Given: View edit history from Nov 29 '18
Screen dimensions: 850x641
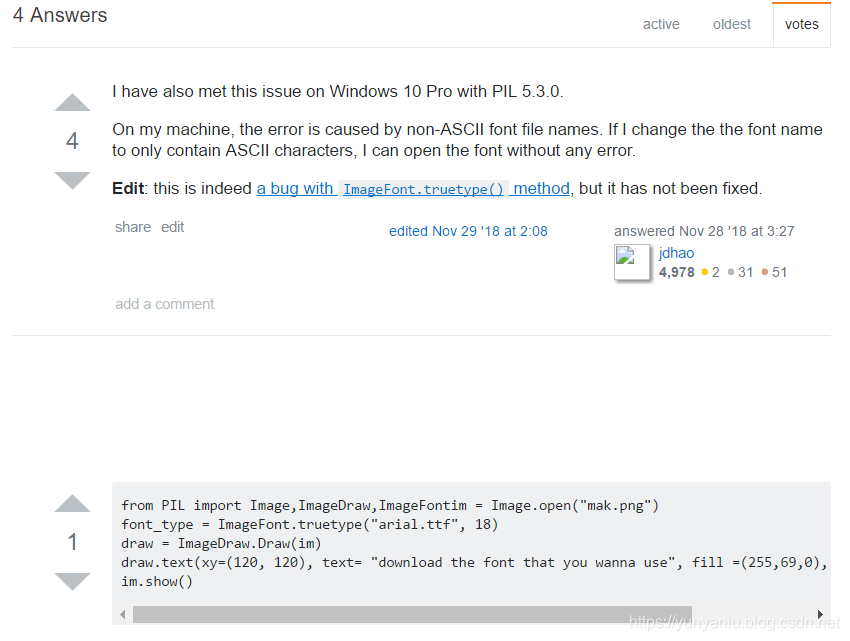Looking at the screenshot, I should [x=468, y=231].
